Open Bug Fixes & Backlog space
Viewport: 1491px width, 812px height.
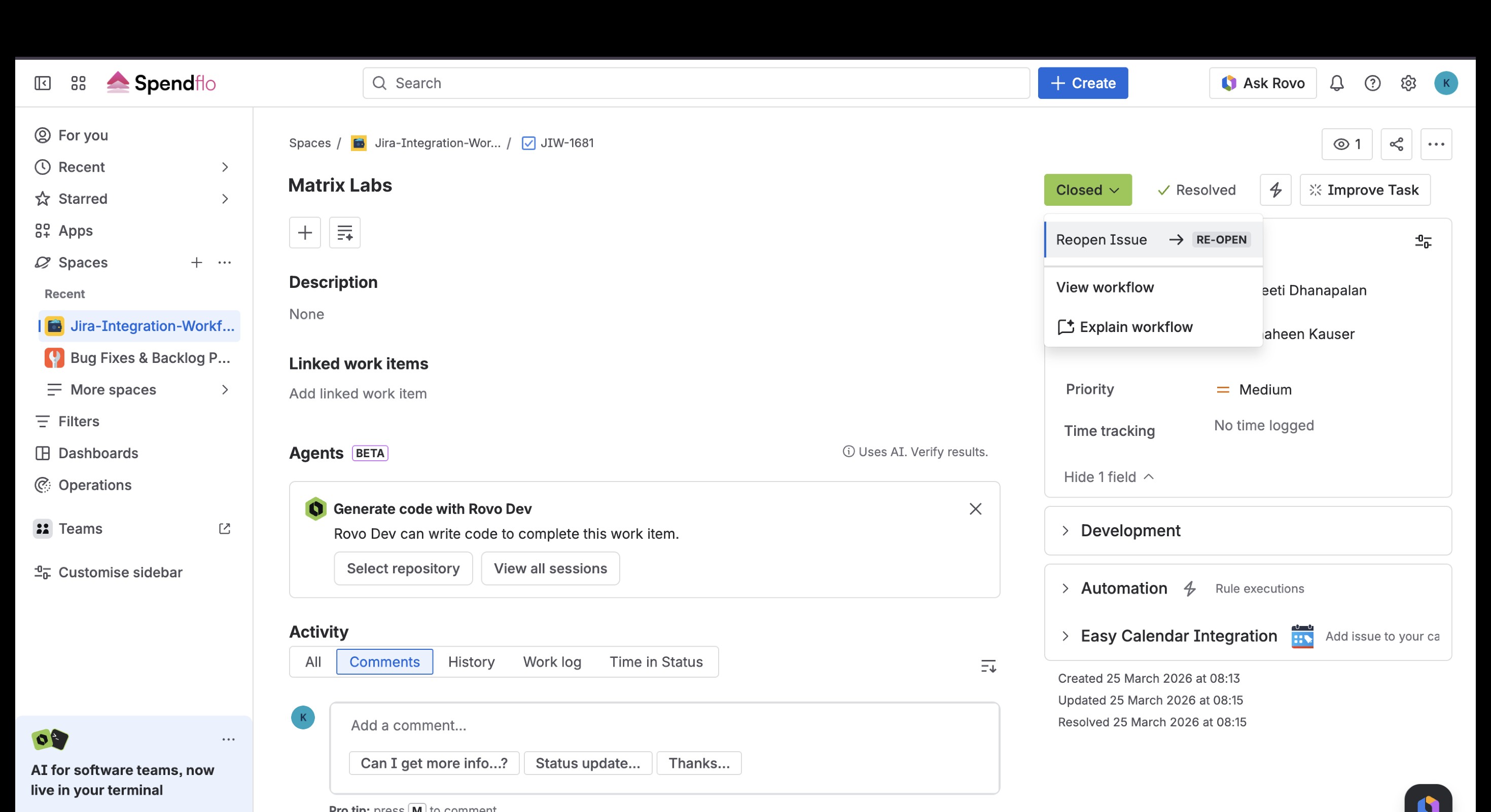click(x=139, y=358)
